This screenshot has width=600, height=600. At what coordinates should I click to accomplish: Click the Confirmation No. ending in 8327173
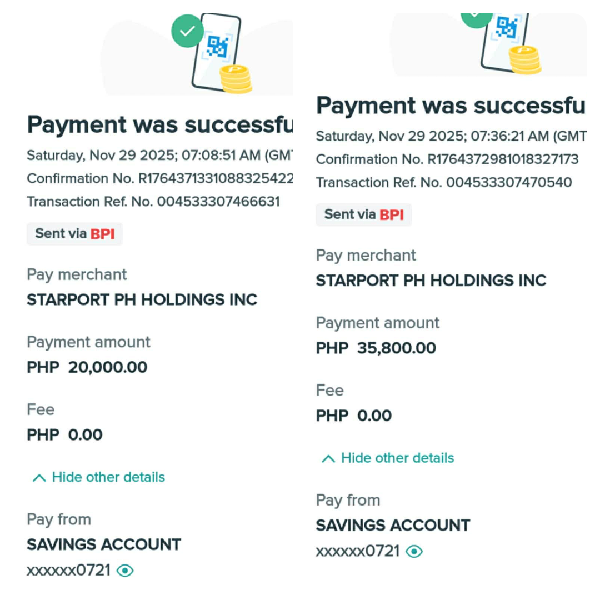(448, 159)
